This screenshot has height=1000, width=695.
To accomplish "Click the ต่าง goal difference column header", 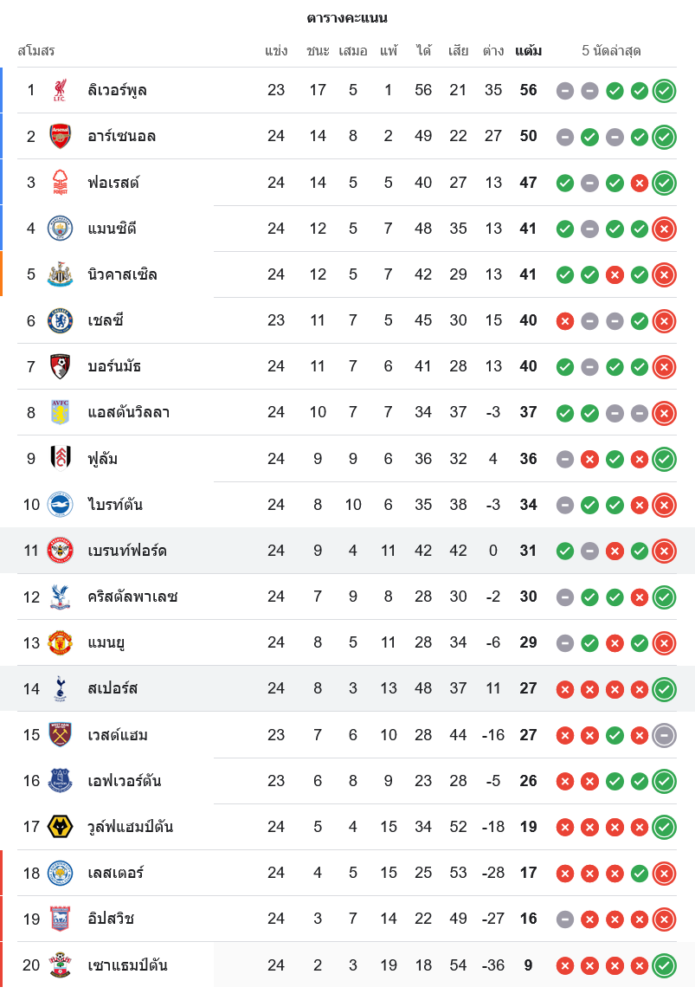I will [493, 51].
